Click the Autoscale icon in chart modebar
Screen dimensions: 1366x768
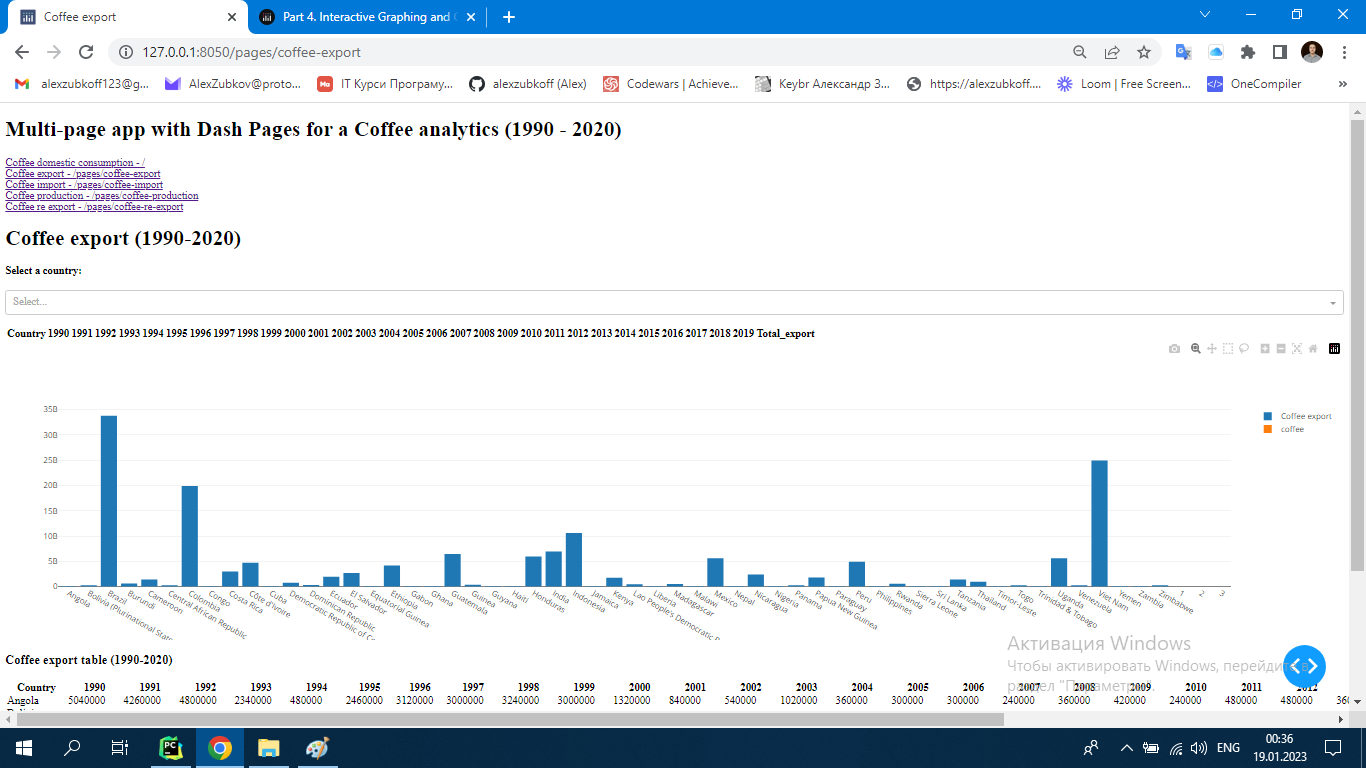1297,349
